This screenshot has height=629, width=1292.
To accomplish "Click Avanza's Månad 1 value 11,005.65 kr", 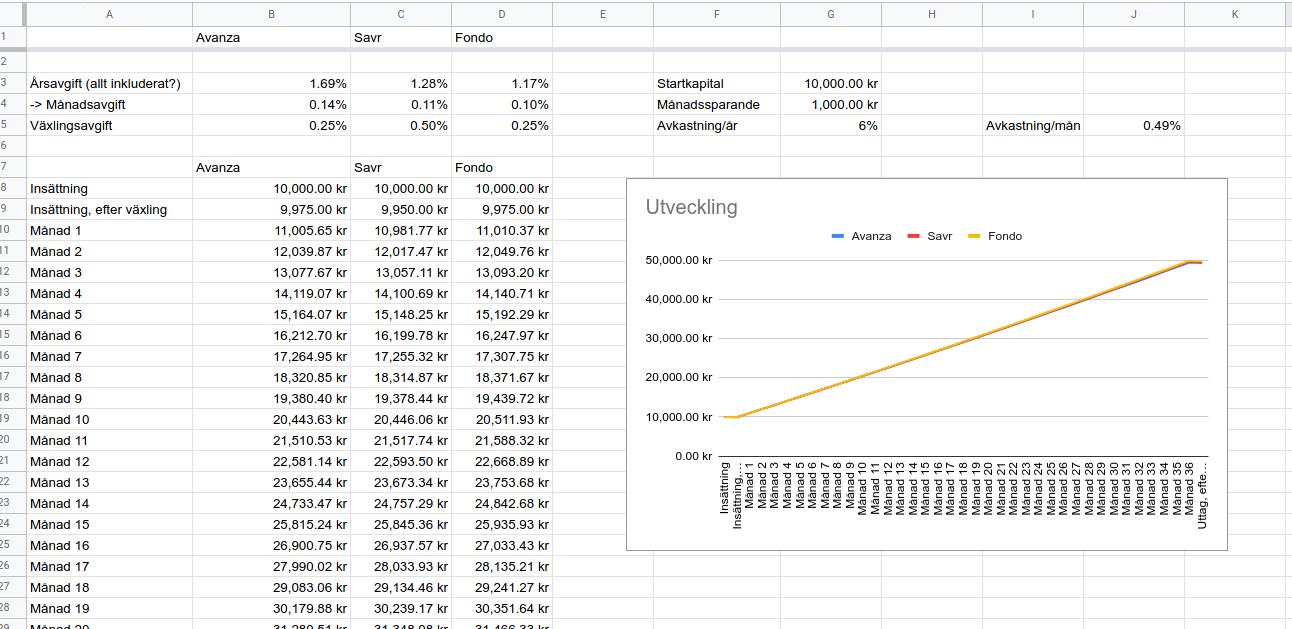I will [x=270, y=231].
